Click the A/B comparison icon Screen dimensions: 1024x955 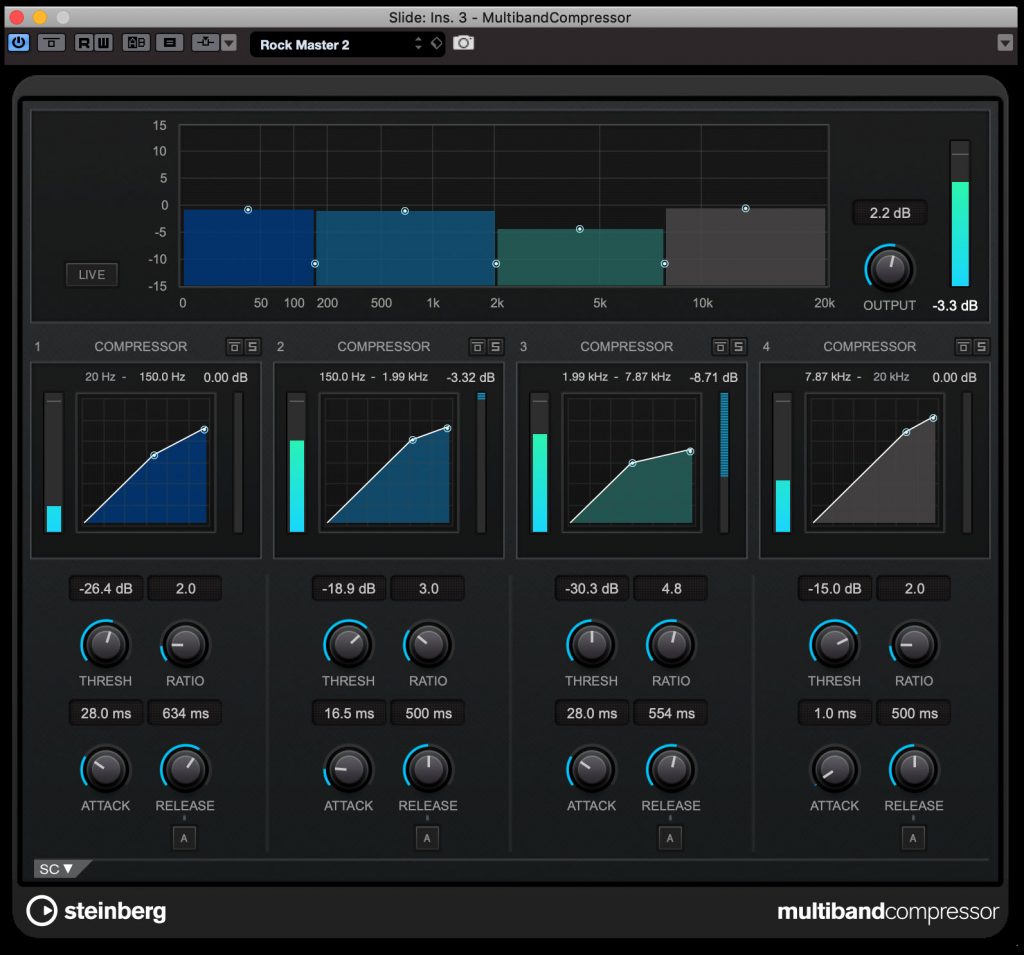pos(135,43)
